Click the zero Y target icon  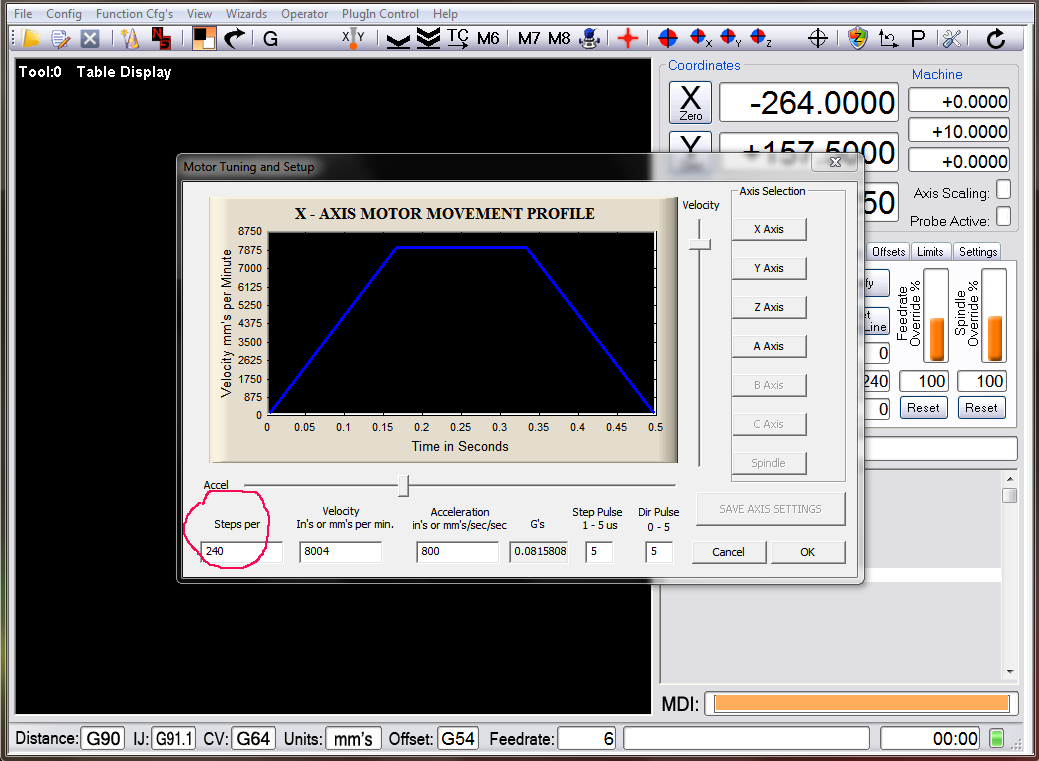(x=730, y=38)
